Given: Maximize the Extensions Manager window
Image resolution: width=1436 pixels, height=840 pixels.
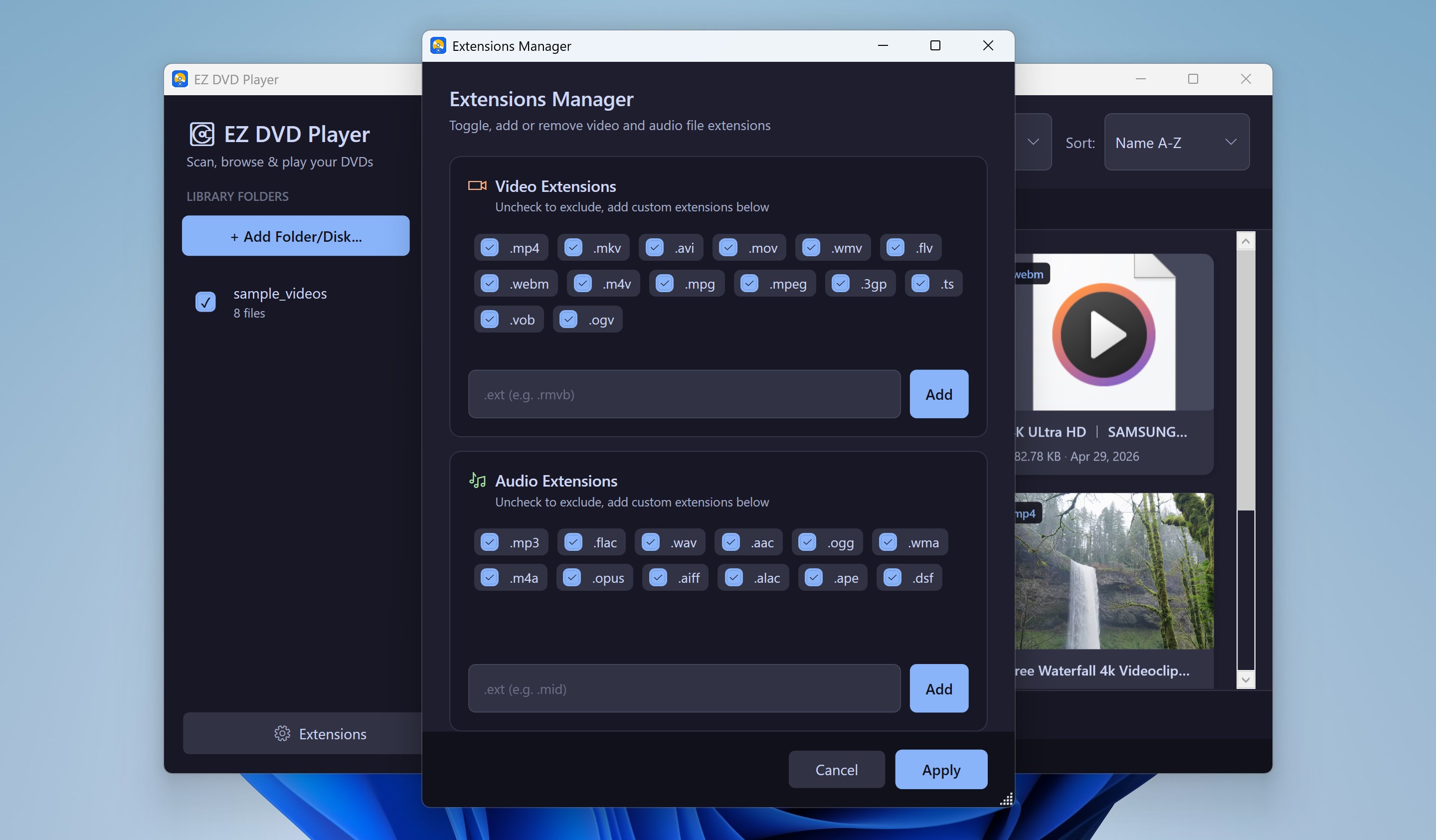Looking at the screenshot, I should 935,45.
